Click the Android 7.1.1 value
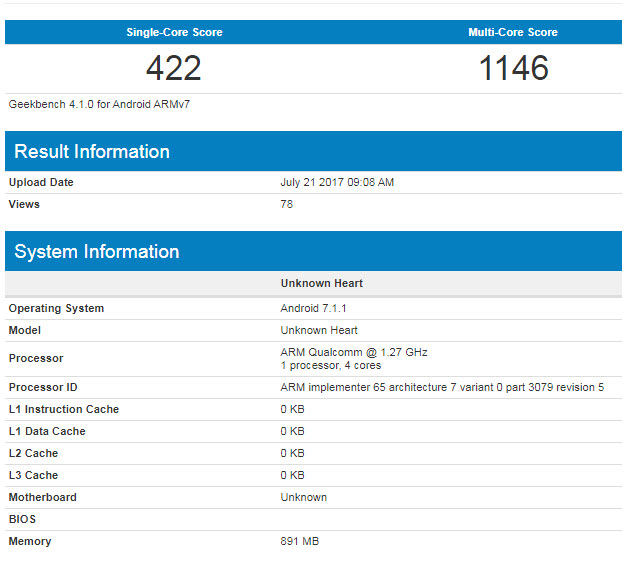622x565 pixels. click(x=313, y=308)
